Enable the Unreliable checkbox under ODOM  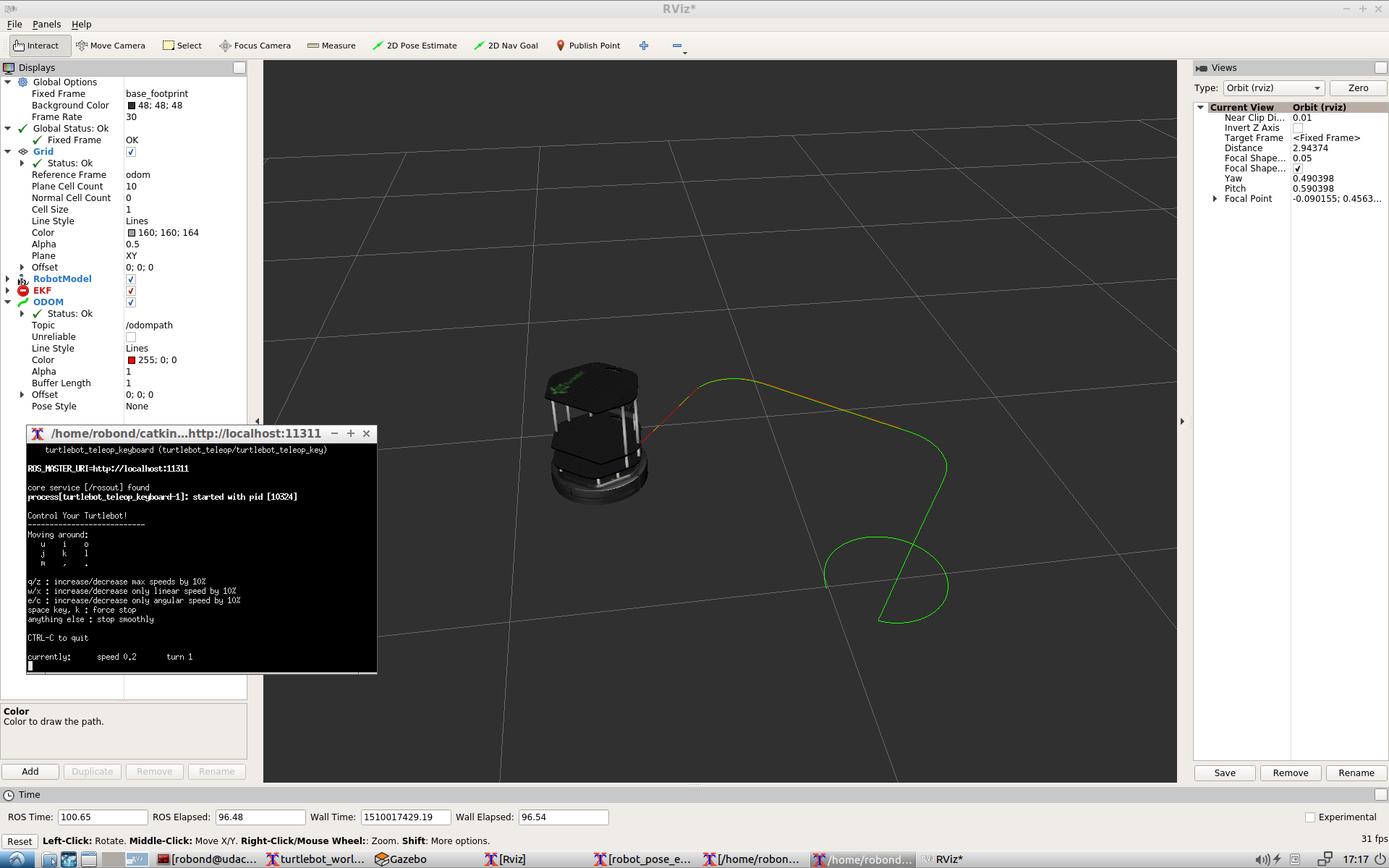[131, 337]
